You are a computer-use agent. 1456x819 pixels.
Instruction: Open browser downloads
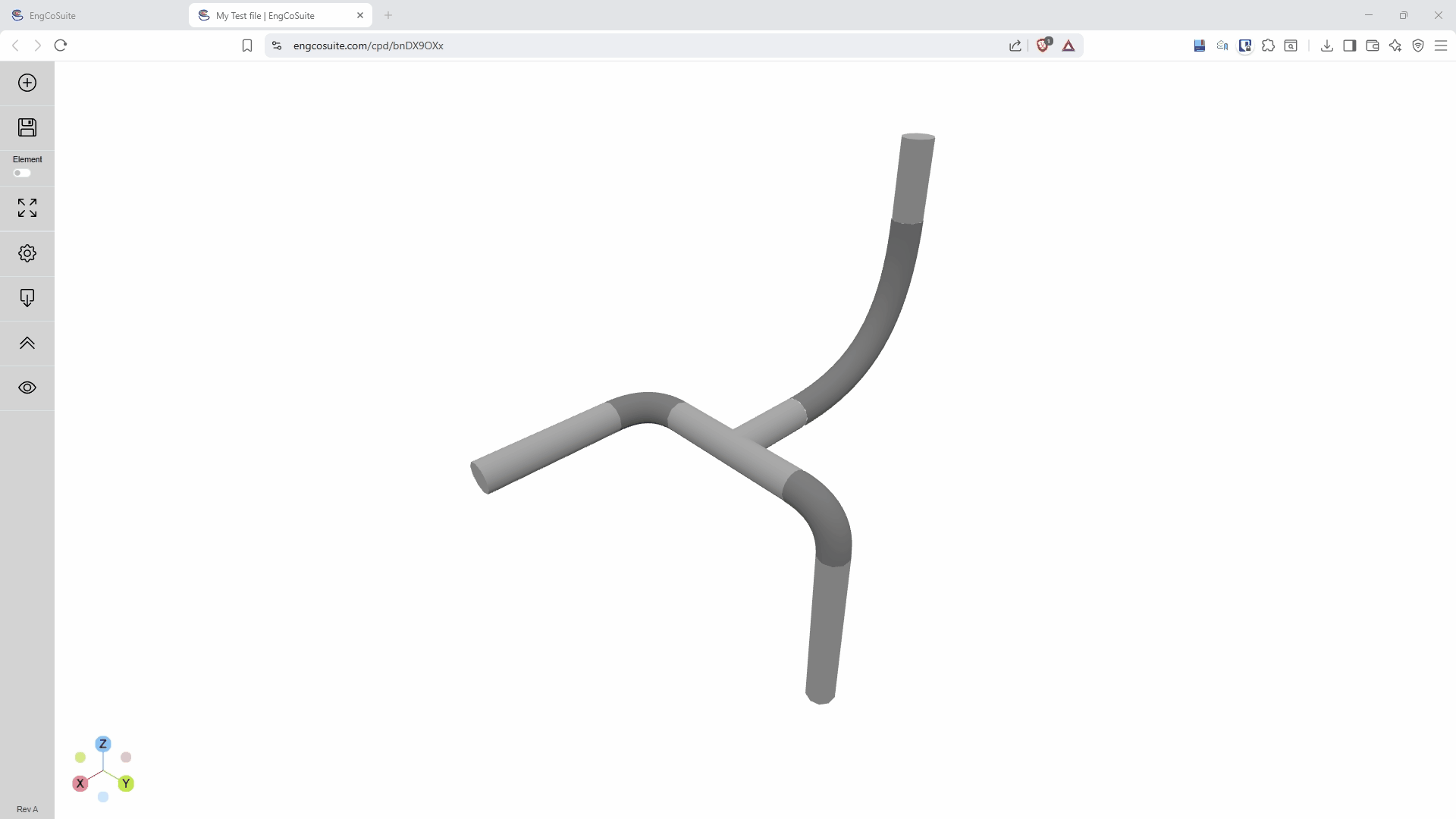point(1327,45)
